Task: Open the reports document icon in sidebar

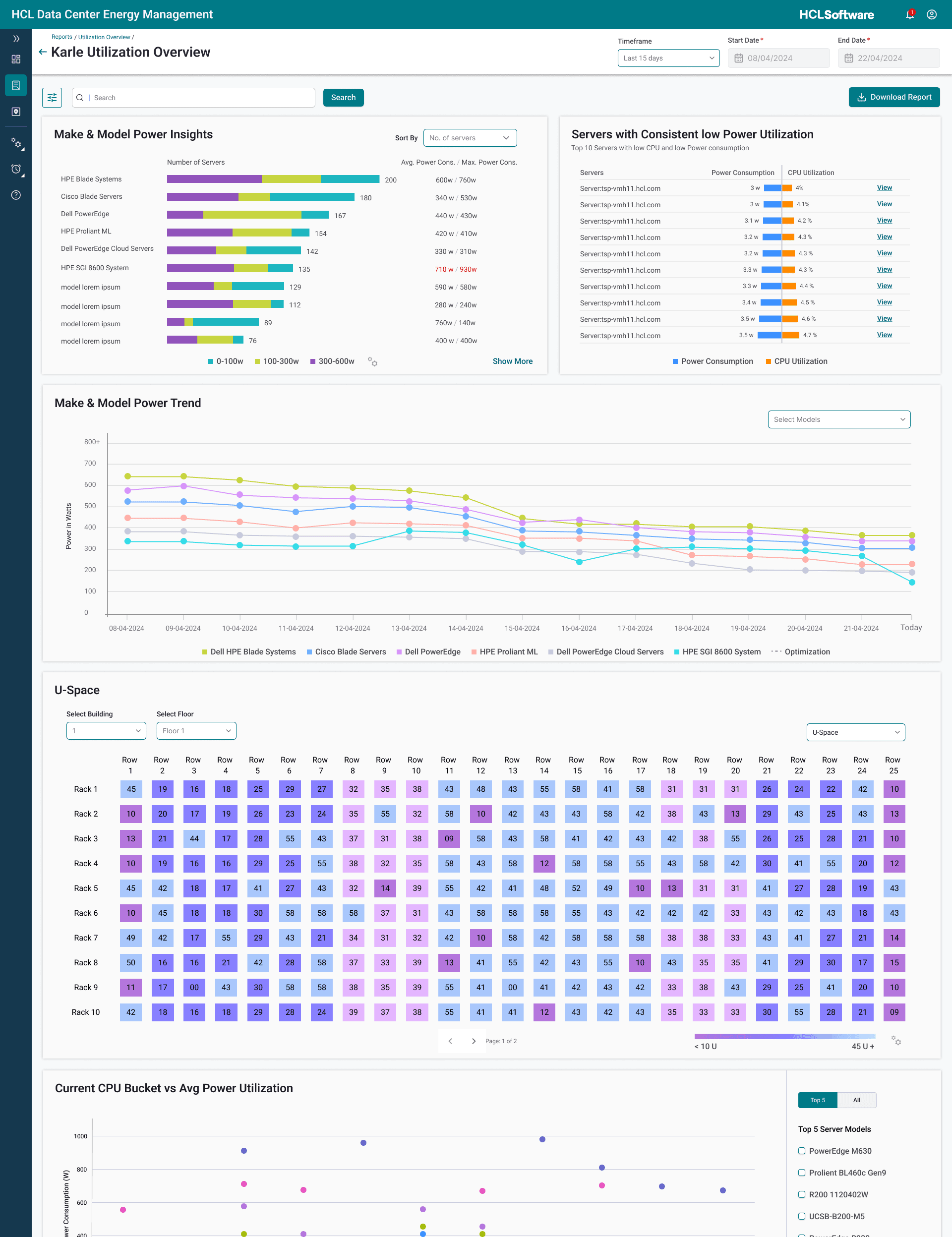Action: click(x=16, y=86)
